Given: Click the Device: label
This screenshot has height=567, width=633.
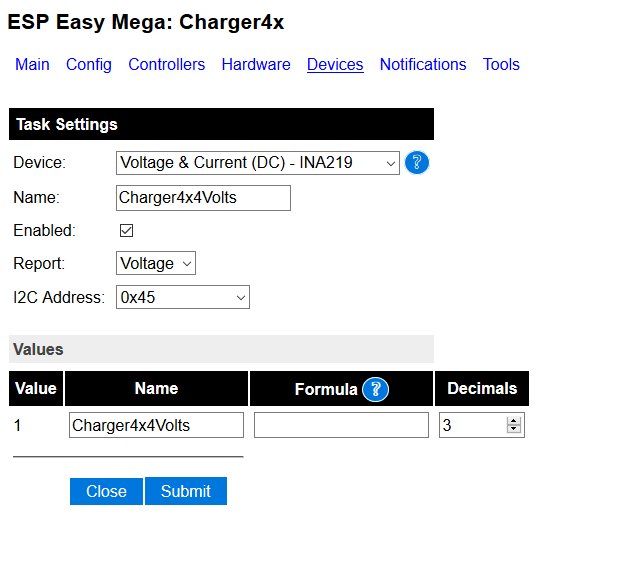Looking at the screenshot, I should pos(40,163).
